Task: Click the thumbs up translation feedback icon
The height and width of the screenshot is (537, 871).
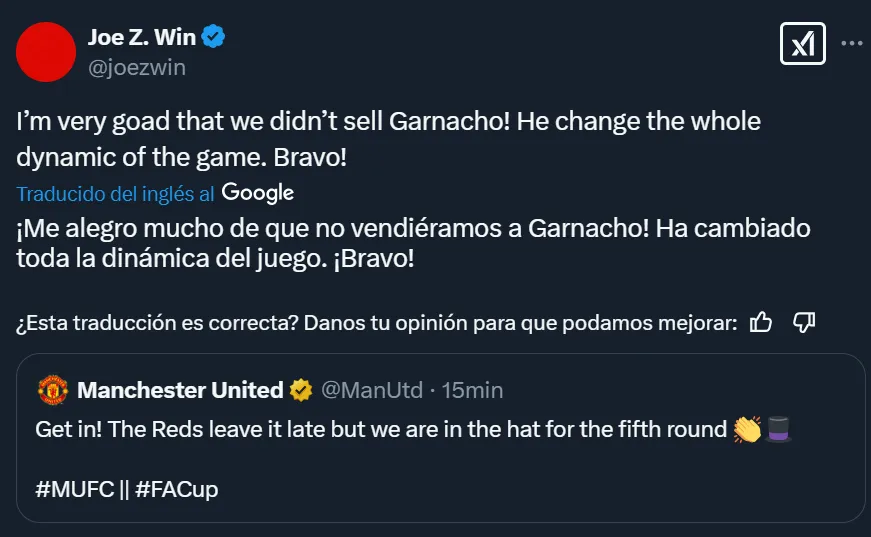Action: pyautogui.click(x=761, y=322)
